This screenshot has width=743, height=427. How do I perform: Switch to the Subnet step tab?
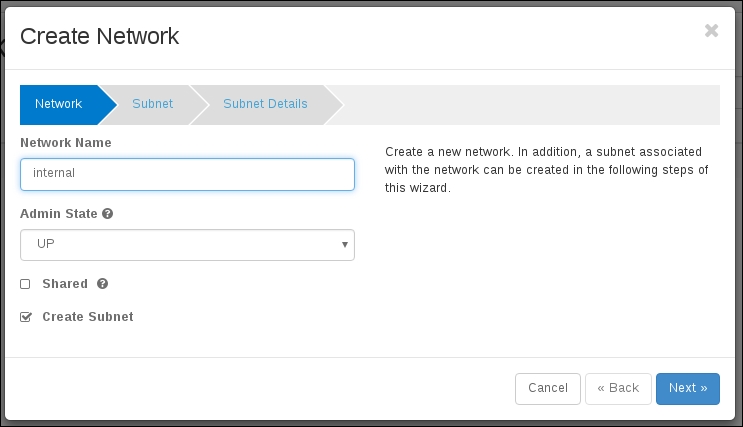[152, 104]
